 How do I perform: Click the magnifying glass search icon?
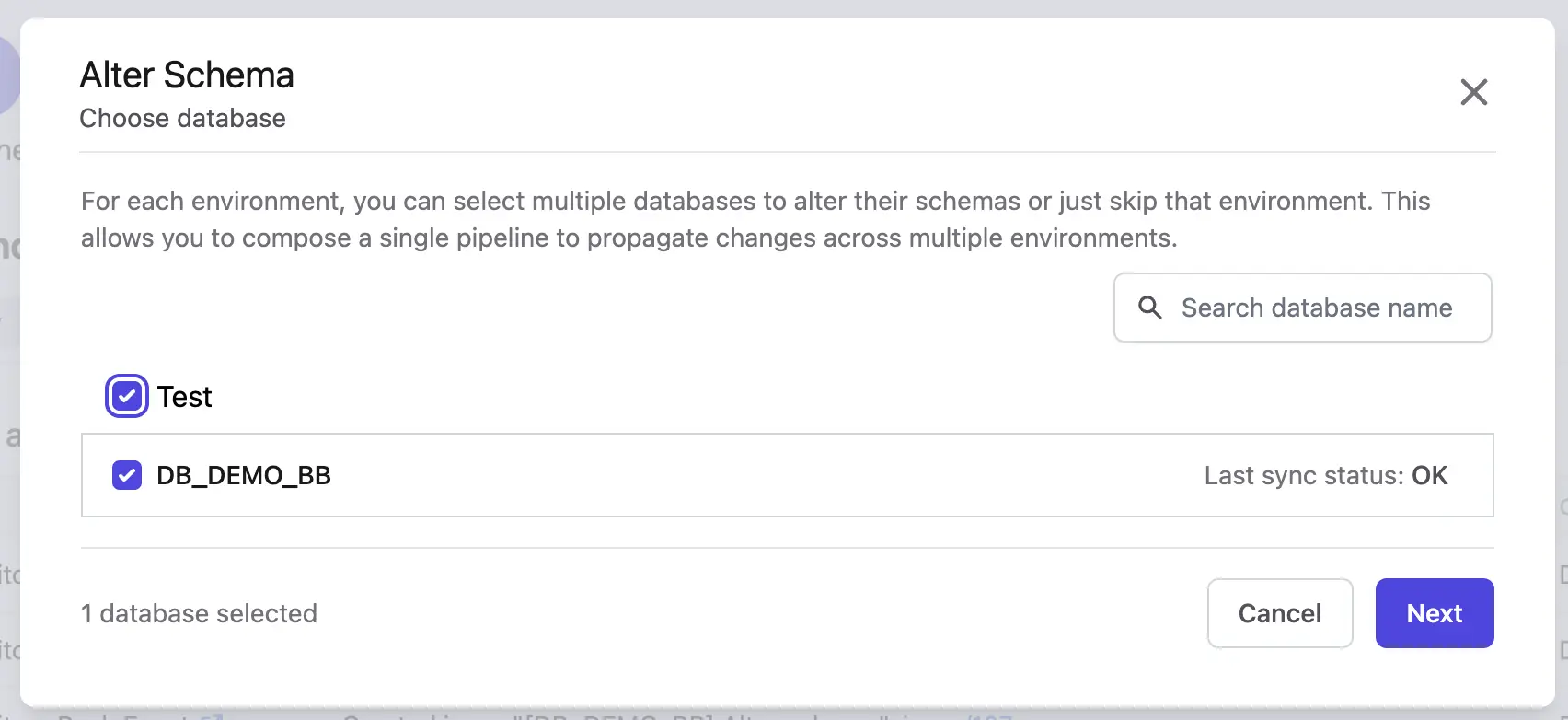pos(1149,308)
